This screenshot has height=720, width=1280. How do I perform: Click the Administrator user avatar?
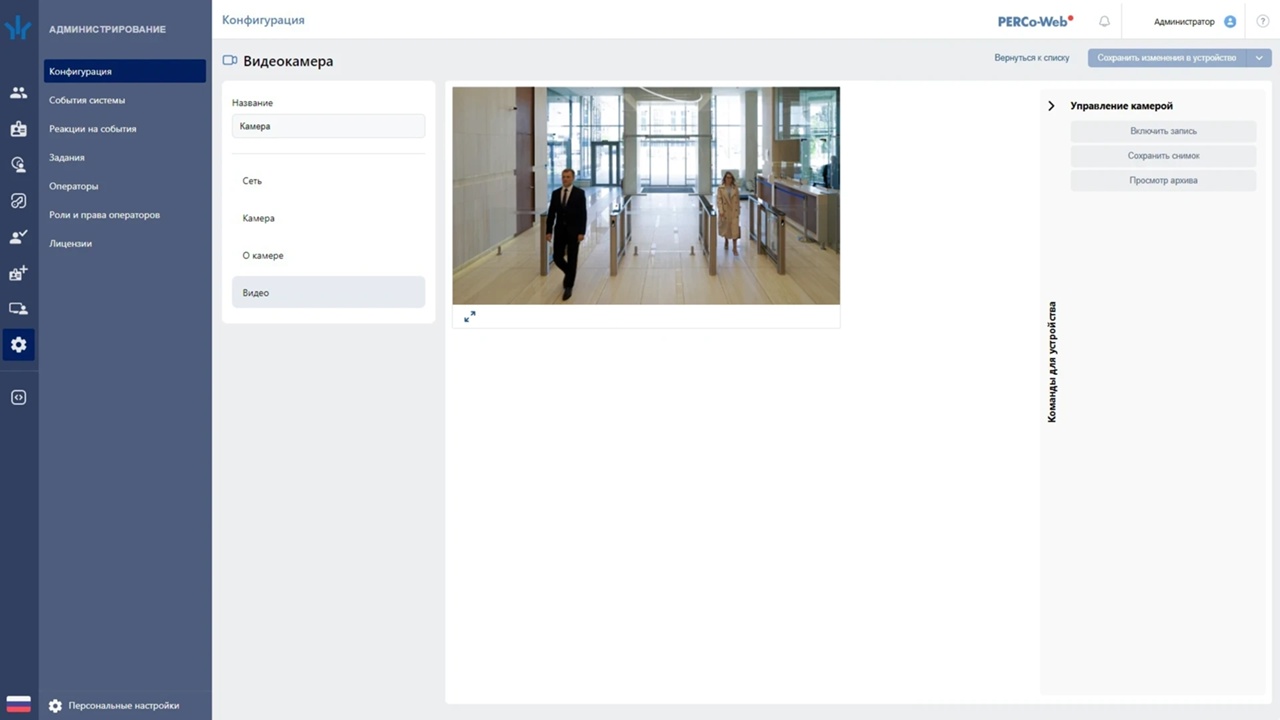click(x=1230, y=21)
